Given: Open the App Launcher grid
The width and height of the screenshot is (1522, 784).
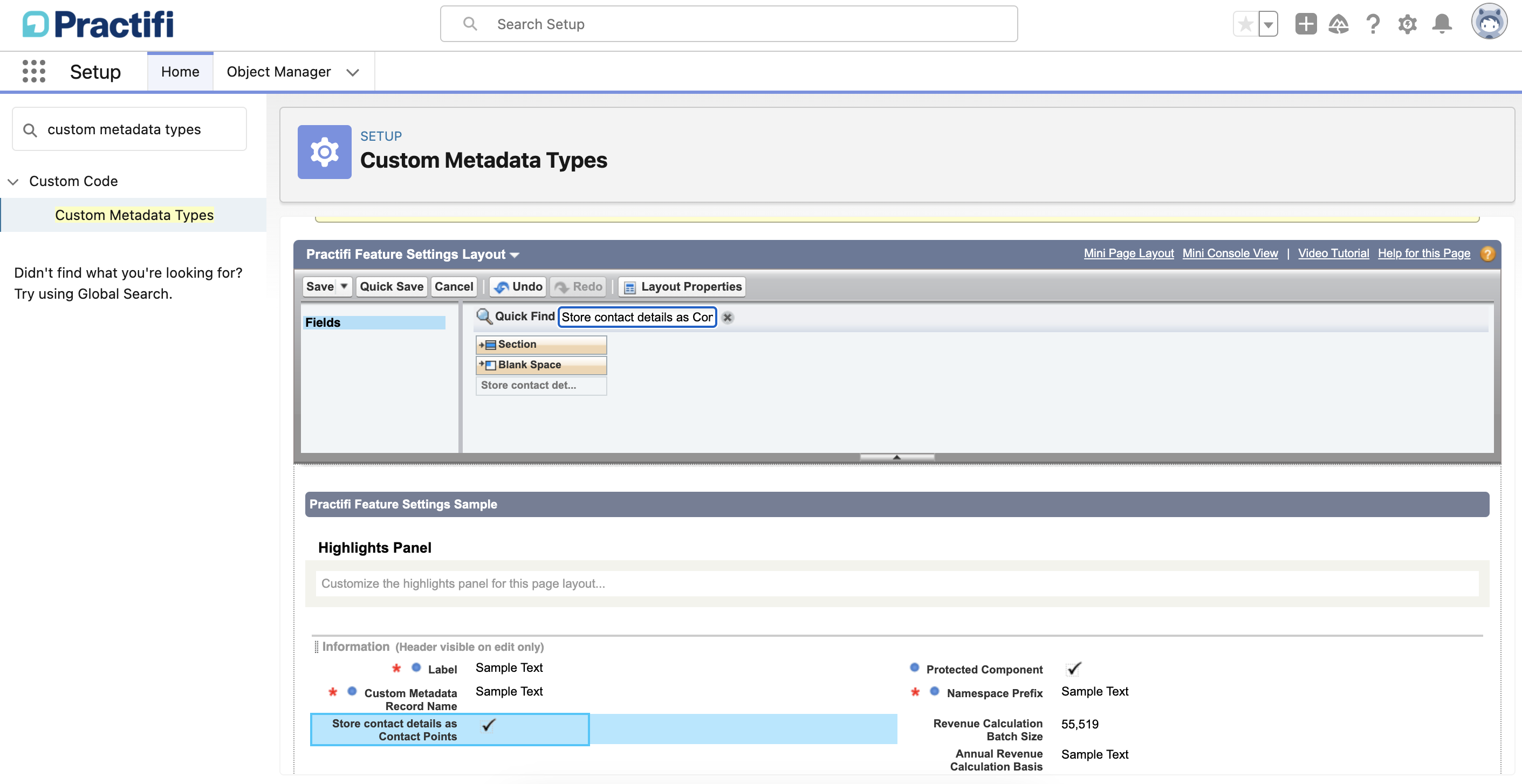Looking at the screenshot, I should click(x=33, y=72).
